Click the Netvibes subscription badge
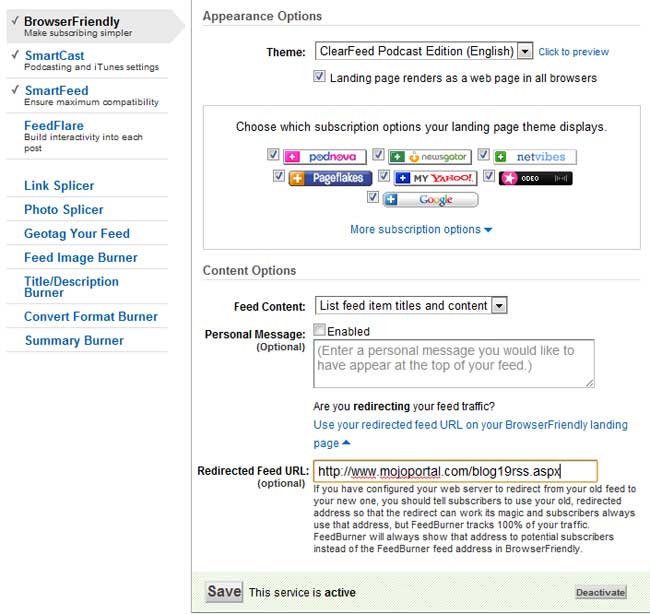Viewport: 650px width, 614px height. pyautogui.click(x=534, y=157)
